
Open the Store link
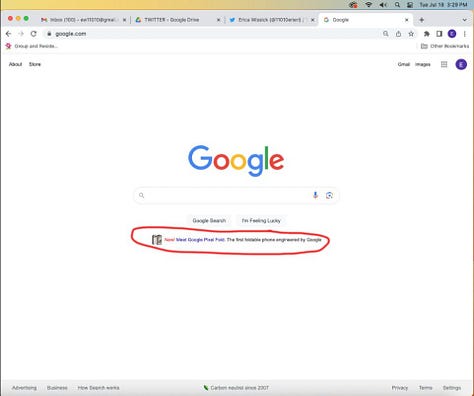click(35, 64)
